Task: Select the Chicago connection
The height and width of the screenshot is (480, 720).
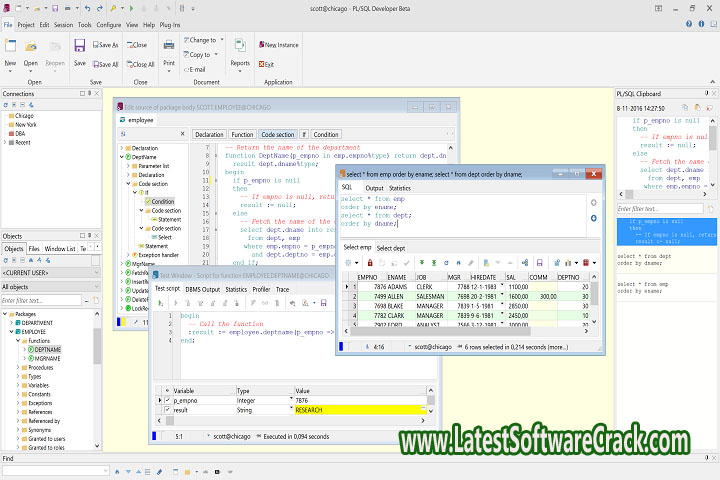Action: pyautogui.click(x=24, y=116)
